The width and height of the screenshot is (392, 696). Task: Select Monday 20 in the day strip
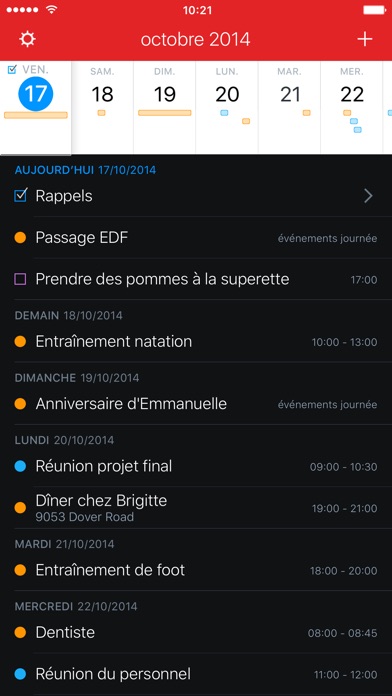click(227, 107)
